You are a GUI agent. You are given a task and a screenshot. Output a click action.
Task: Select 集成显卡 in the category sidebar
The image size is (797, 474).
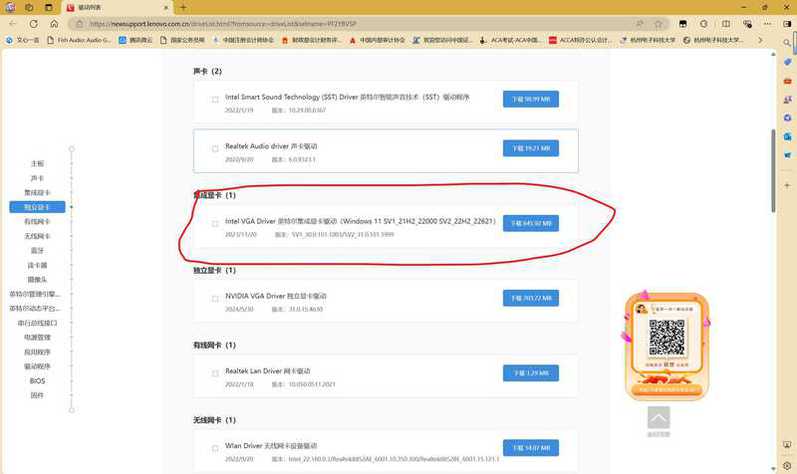[x=37, y=193]
